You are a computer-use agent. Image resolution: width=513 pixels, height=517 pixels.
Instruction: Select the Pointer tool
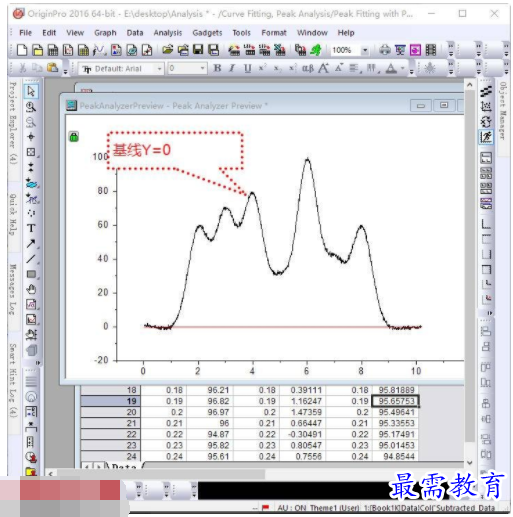tap(31, 91)
